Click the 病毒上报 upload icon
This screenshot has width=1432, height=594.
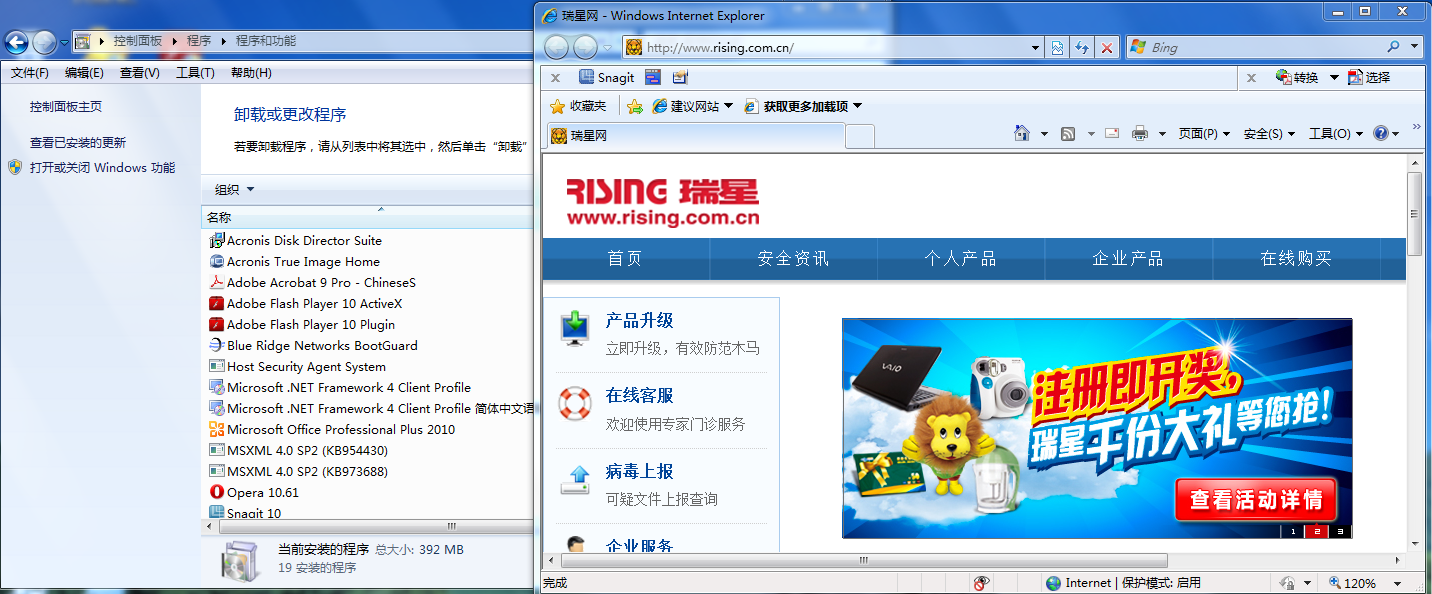click(575, 480)
